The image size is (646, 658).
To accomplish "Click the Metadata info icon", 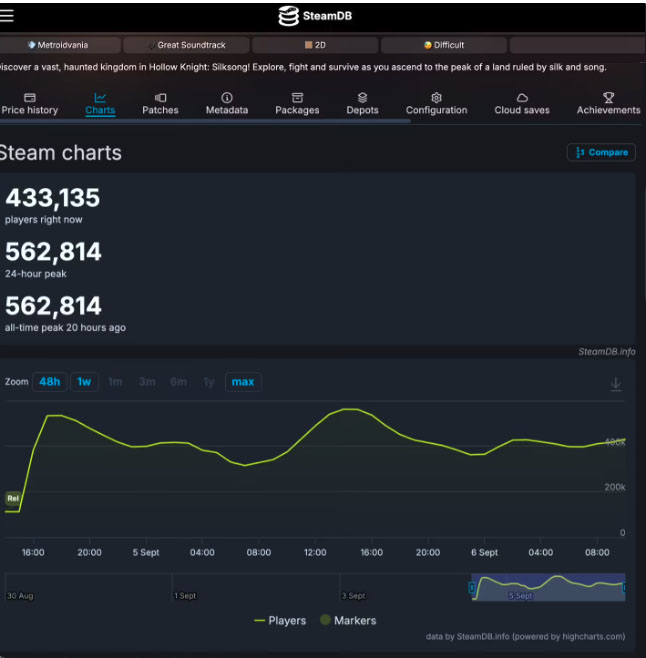I will (x=227, y=98).
